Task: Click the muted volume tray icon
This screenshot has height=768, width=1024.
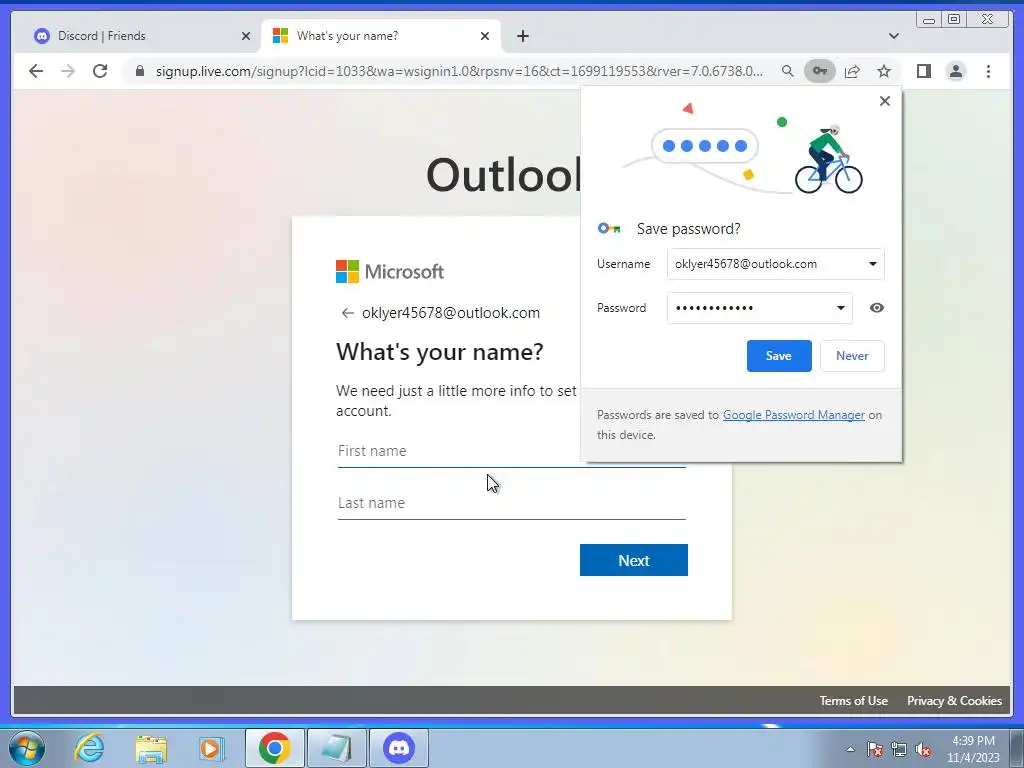Action: click(x=923, y=749)
